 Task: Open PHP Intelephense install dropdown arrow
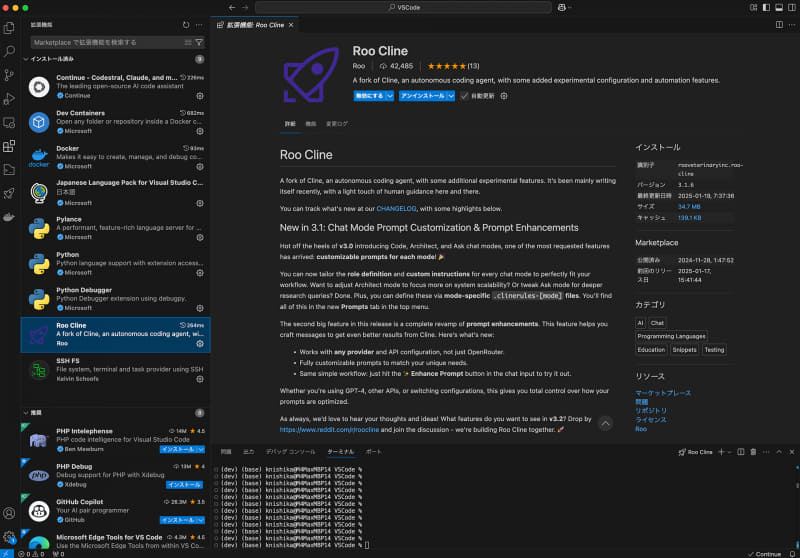click(x=201, y=449)
